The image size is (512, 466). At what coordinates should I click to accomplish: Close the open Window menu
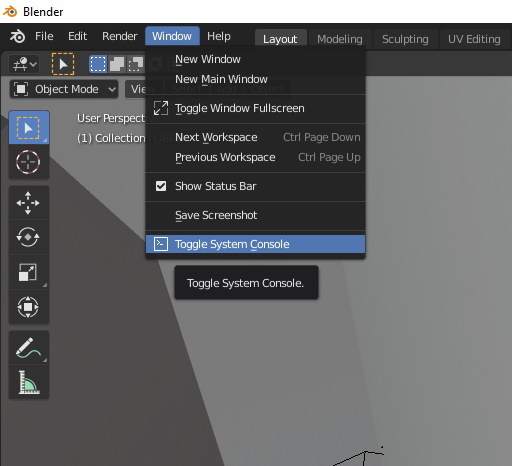(172, 36)
